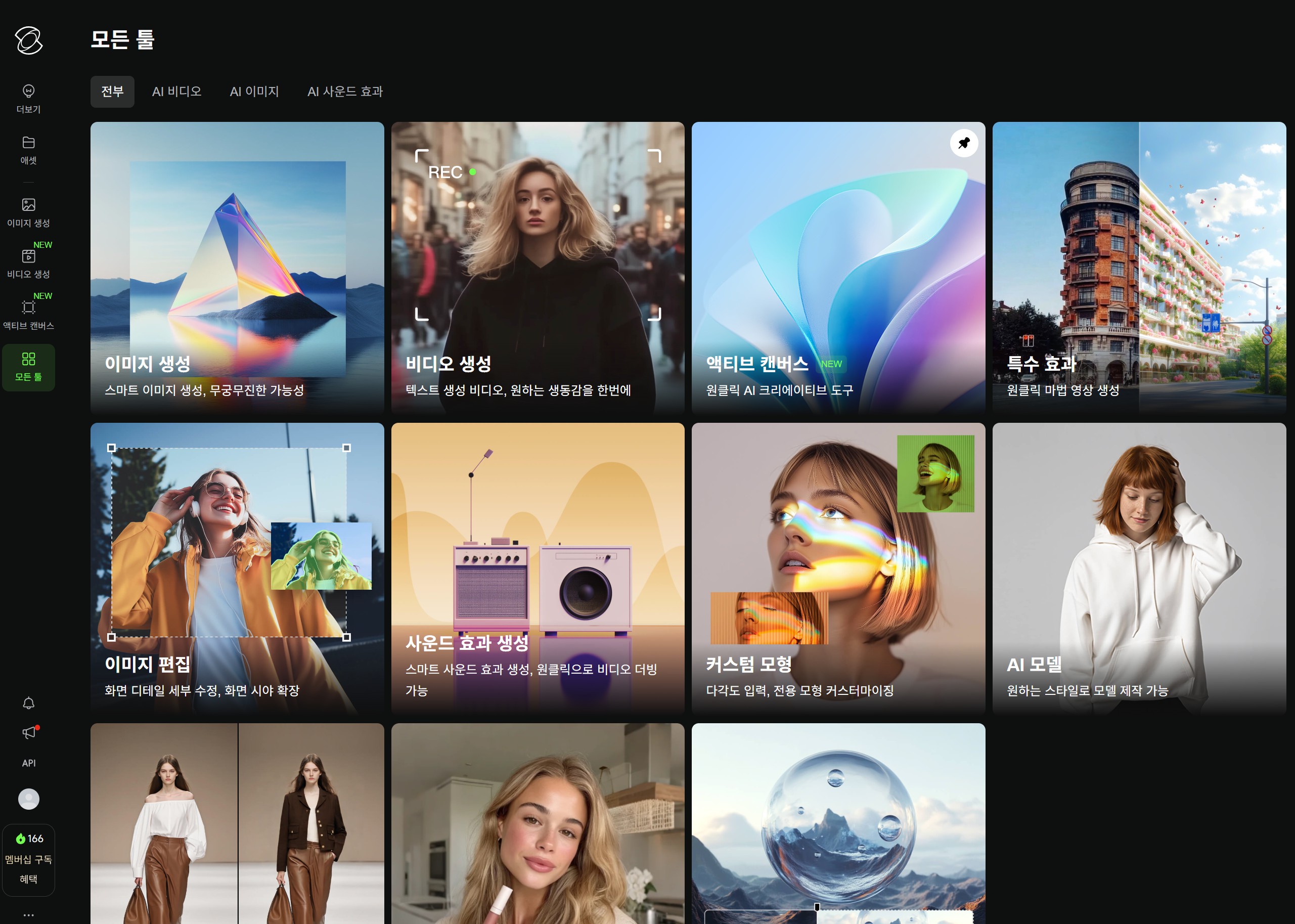Image resolution: width=1295 pixels, height=924 pixels.
Task: Open the 액티브 캔버스 sidebar icon
Action: 28,308
